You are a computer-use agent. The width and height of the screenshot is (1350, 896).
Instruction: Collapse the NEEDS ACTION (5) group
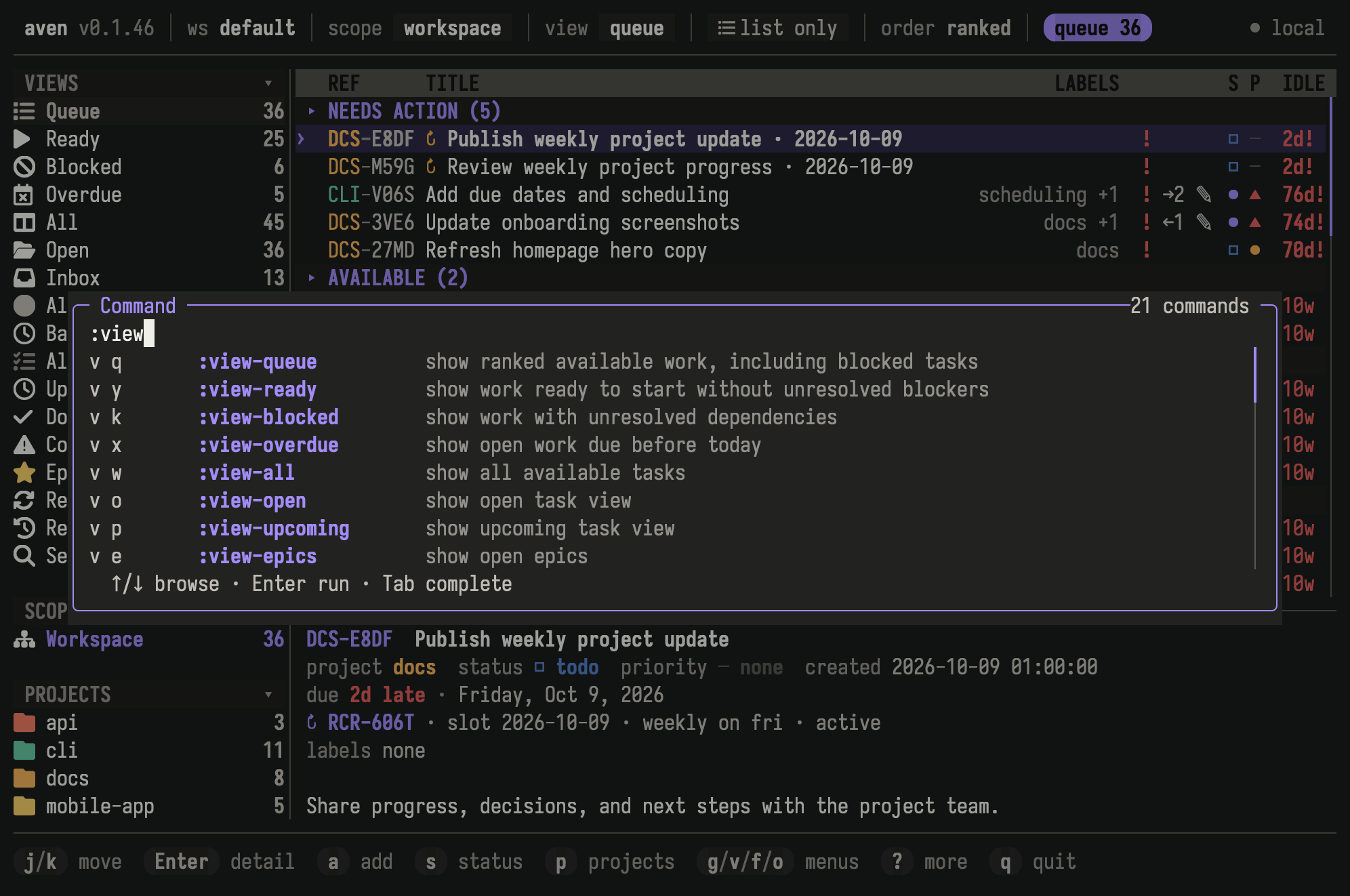[x=311, y=111]
